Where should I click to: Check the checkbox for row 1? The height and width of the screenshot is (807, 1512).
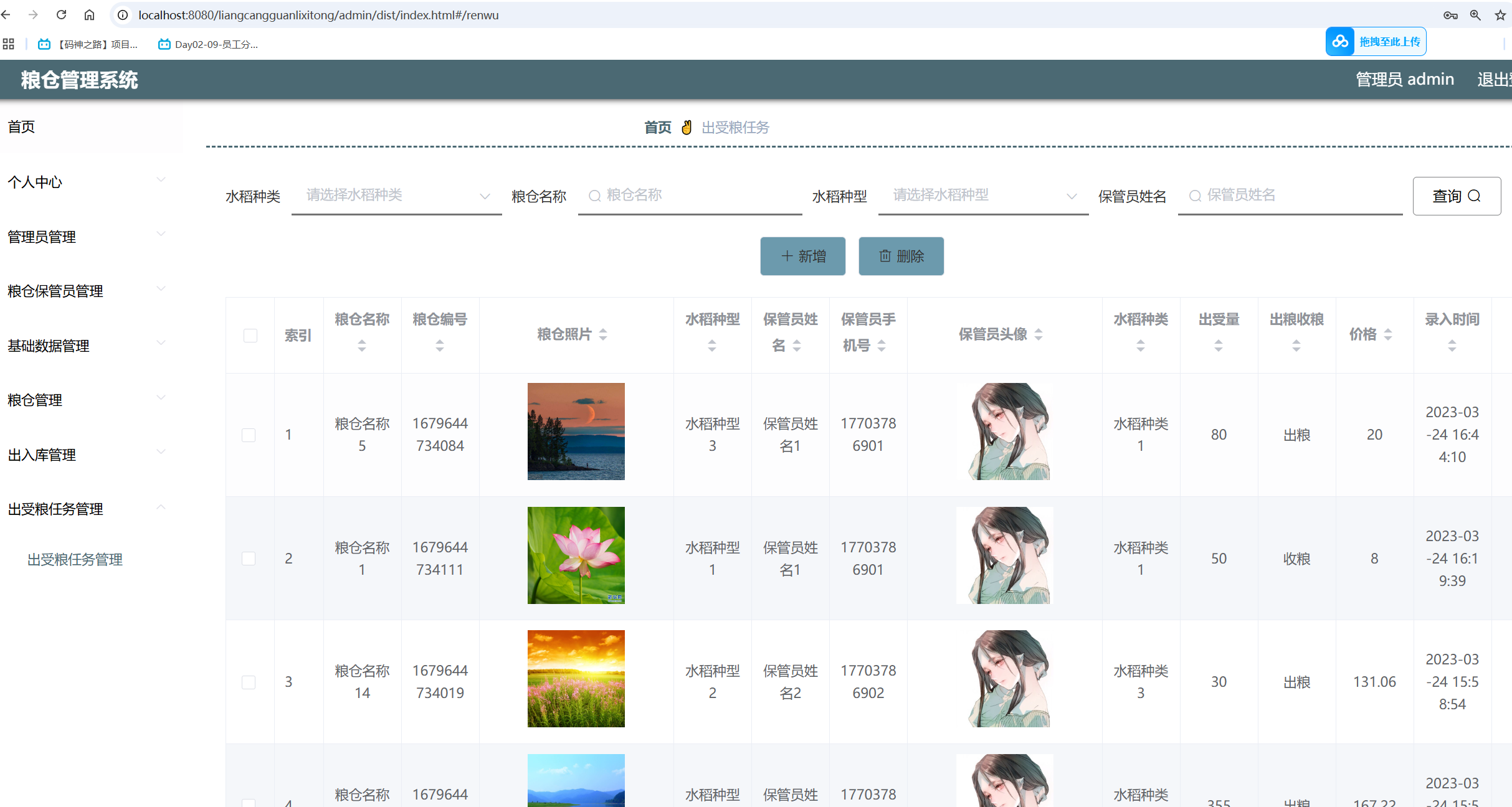point(249,435)
